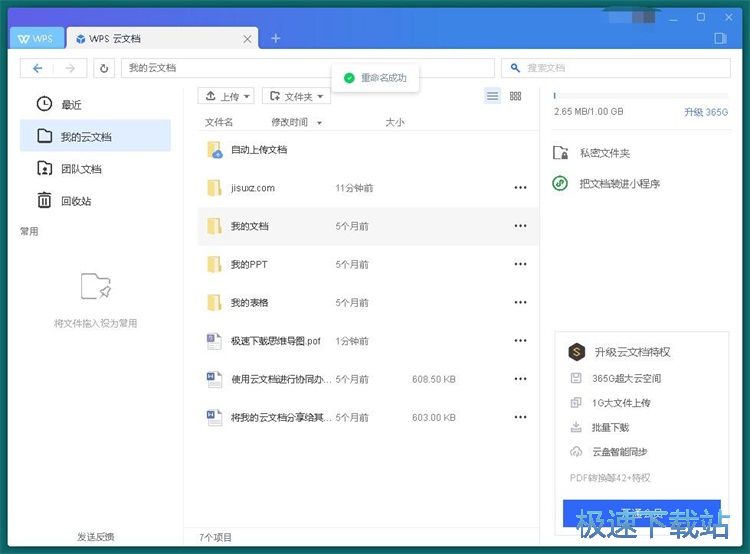Open the 自动上传文档 folder icon
Image resolution: width=750 pixels, height=554 pixels.
pyautogui.click(x=214, y=150)
